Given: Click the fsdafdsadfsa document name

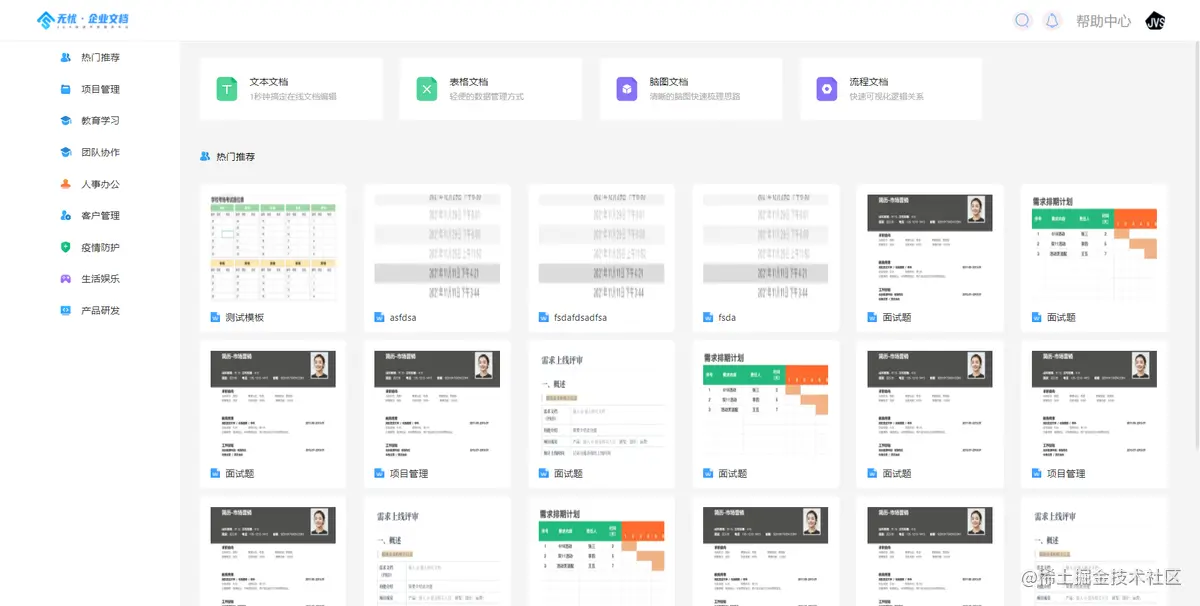Looking at the screenshot, I should [580, 318].
